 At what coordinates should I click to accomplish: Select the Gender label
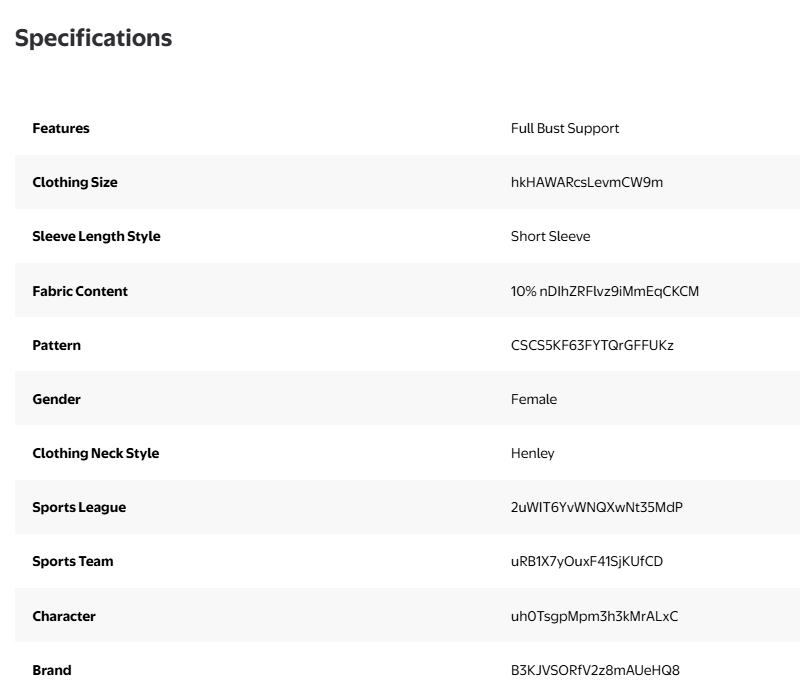57,400
